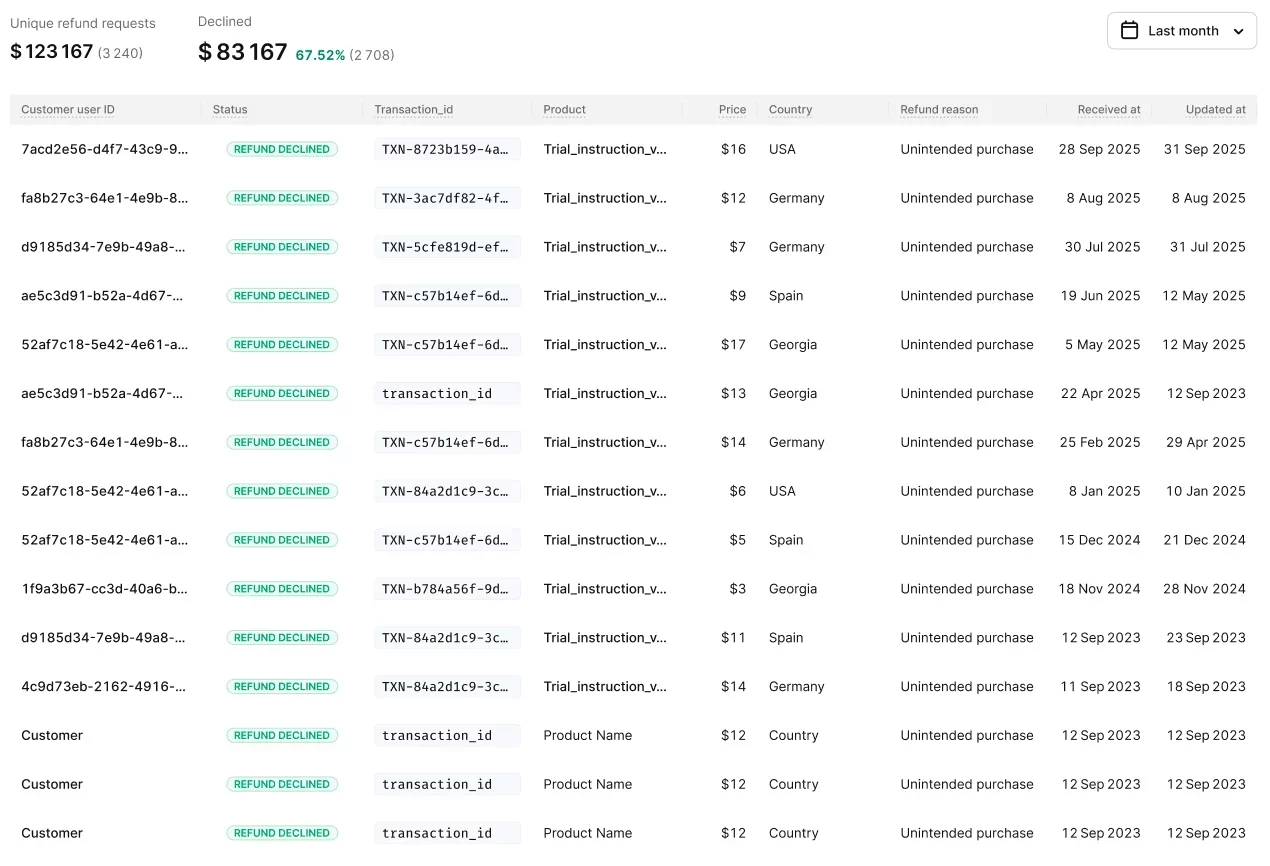Click the Status column header
The height and width of the screenshot is (866, 1270).
[230, 110]
